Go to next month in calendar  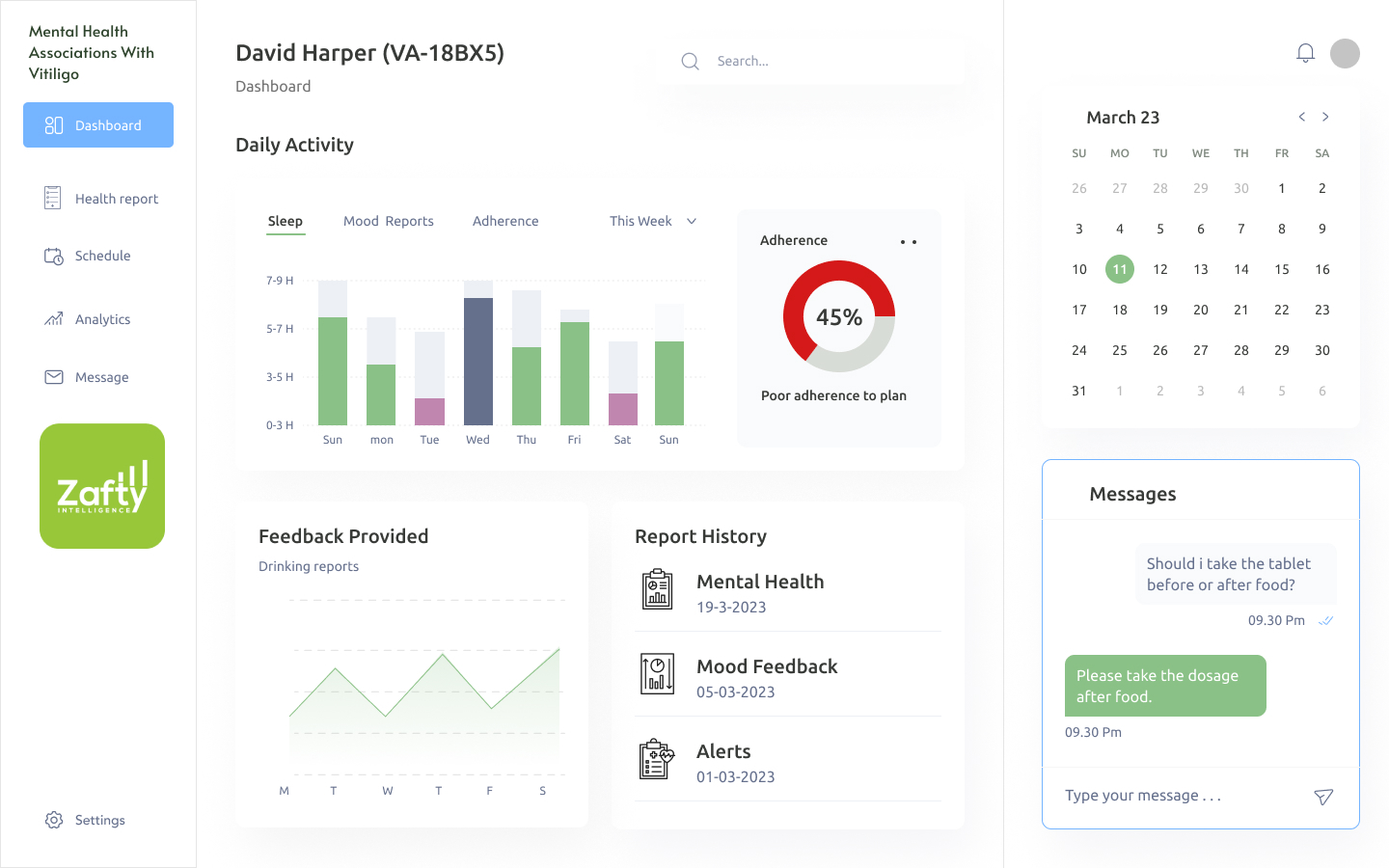[x=1325, y=117]
